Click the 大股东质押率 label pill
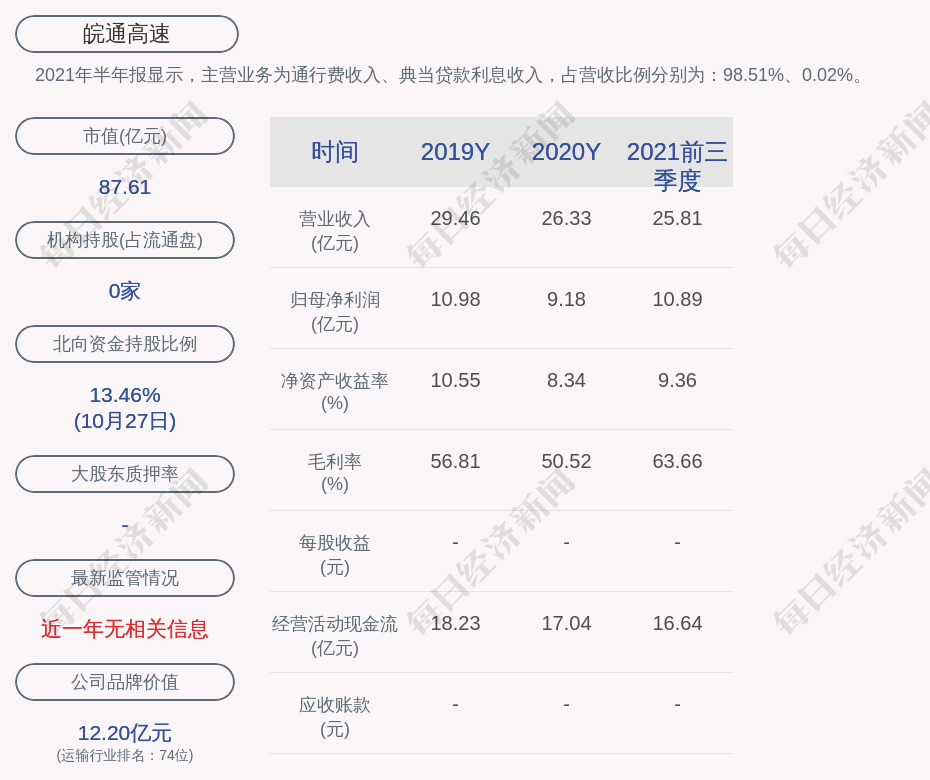Viewport: 930px width, 780px height. point(125,474)
